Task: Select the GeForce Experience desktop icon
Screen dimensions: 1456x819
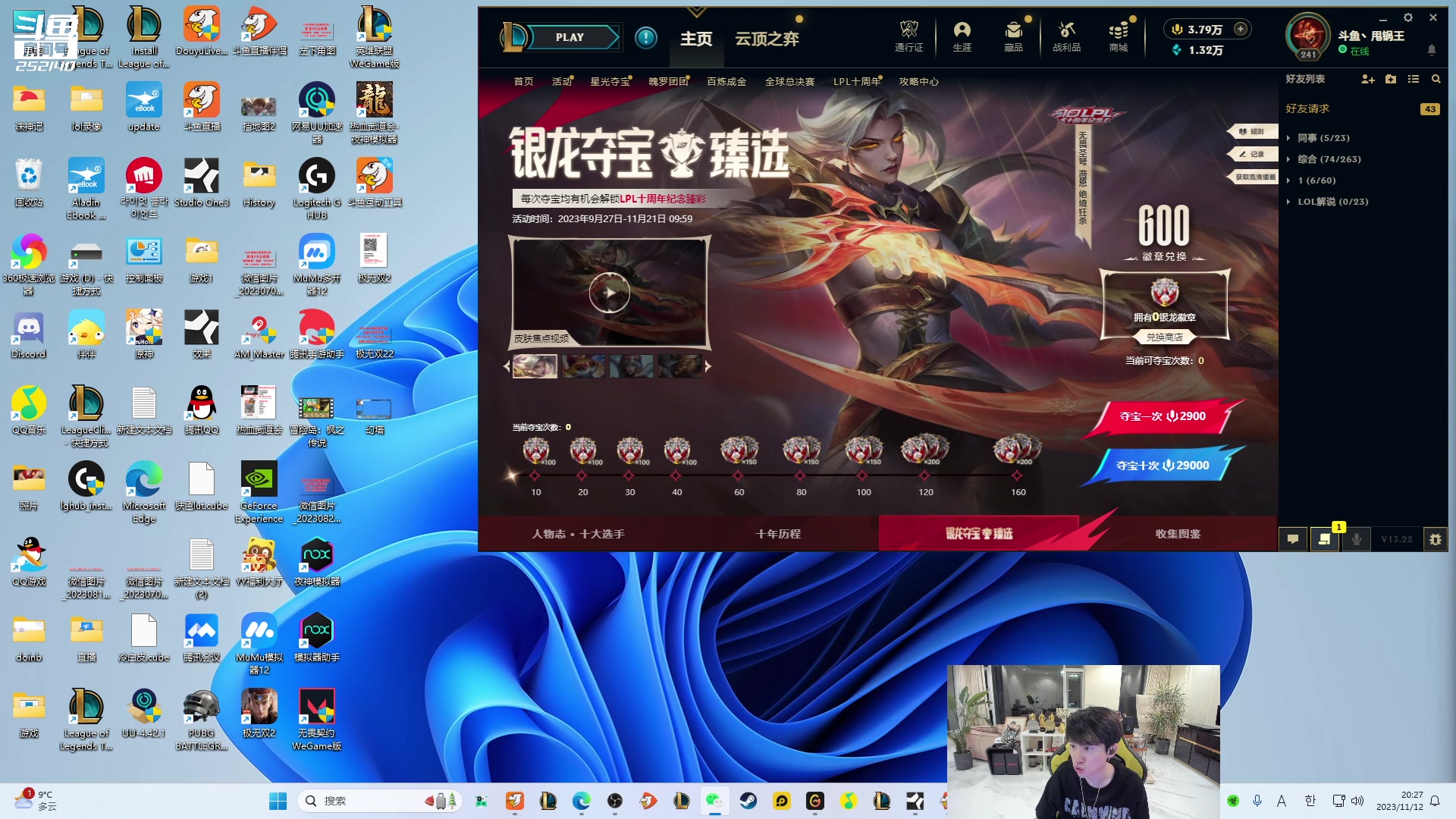Action: (259, 493)
